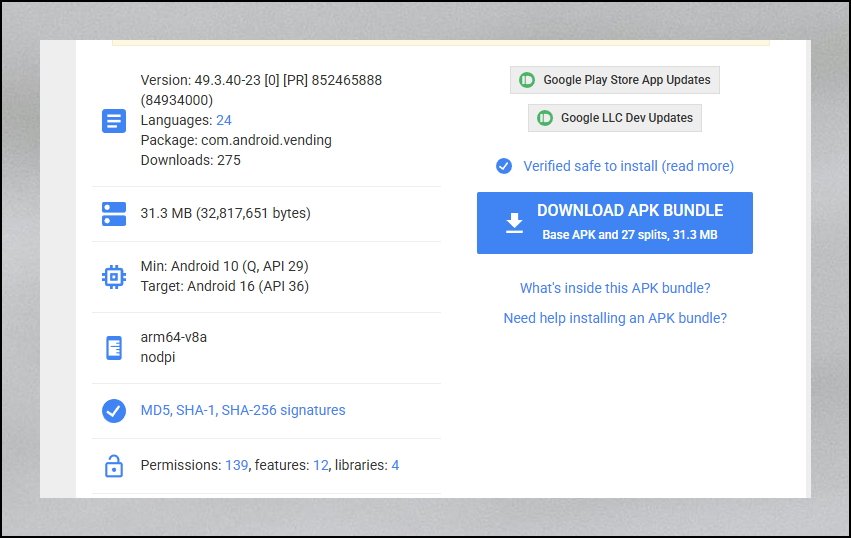Open the Languages count 24 link

[x=224, y=120]
